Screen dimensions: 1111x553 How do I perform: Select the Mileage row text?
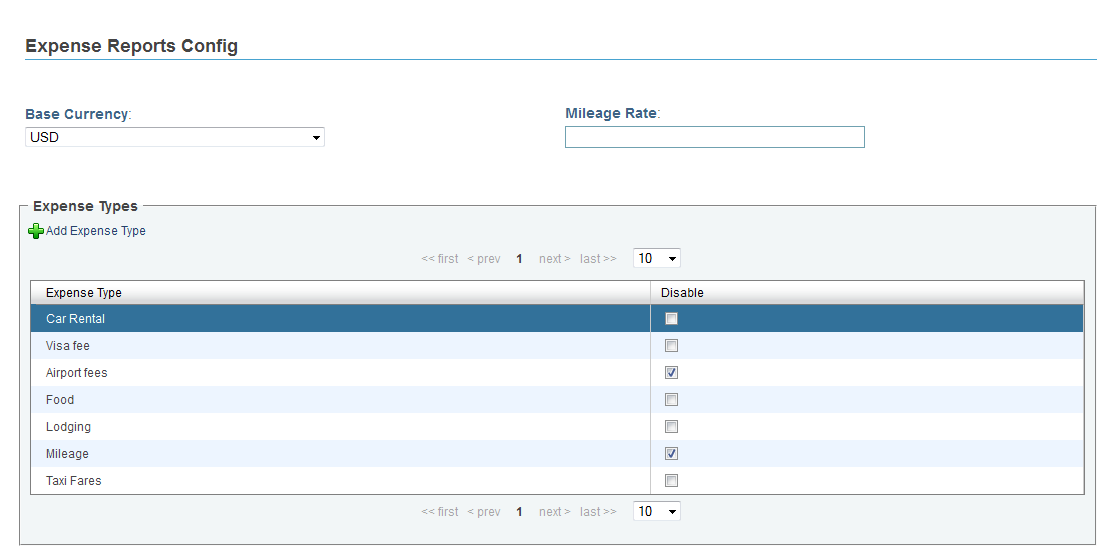point(67,454)
